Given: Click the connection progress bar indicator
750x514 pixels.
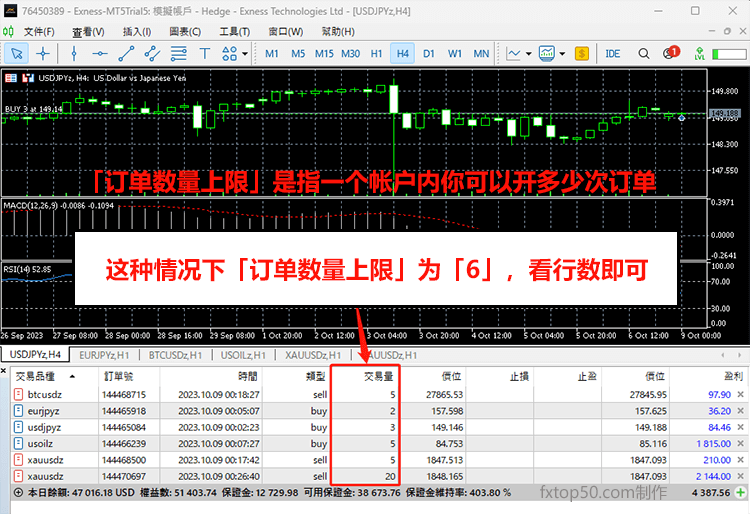Looking at the screenshot, I should tap(729, 54).
